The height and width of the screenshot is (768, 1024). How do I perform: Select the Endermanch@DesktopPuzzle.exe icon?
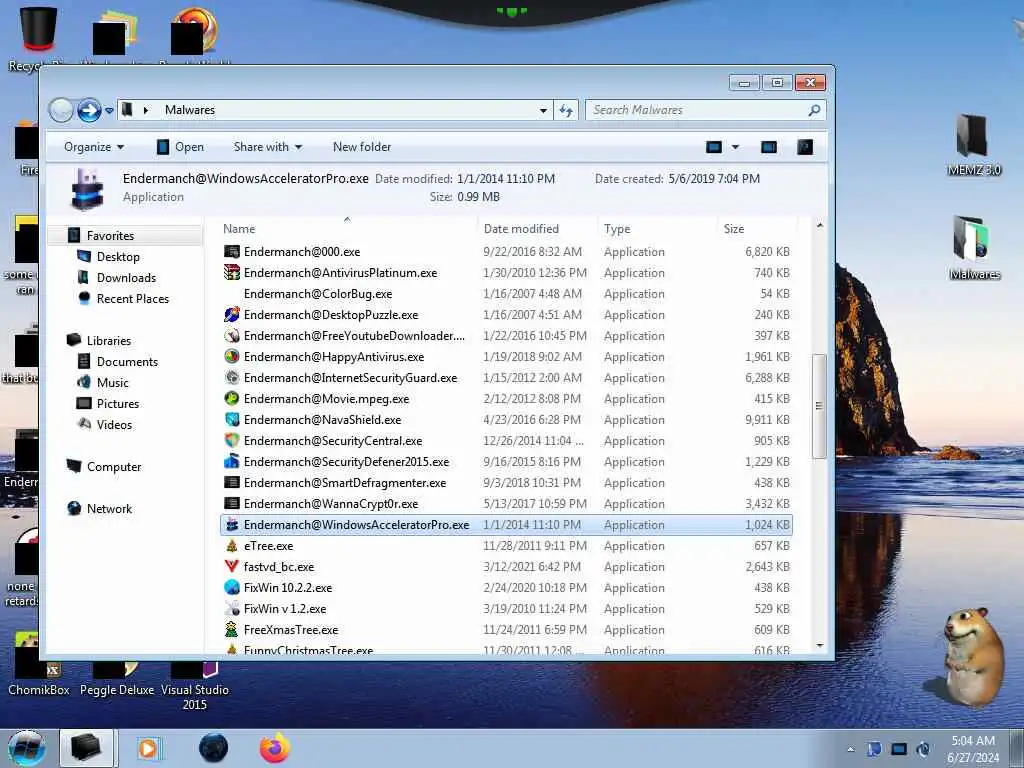[232, 315]
